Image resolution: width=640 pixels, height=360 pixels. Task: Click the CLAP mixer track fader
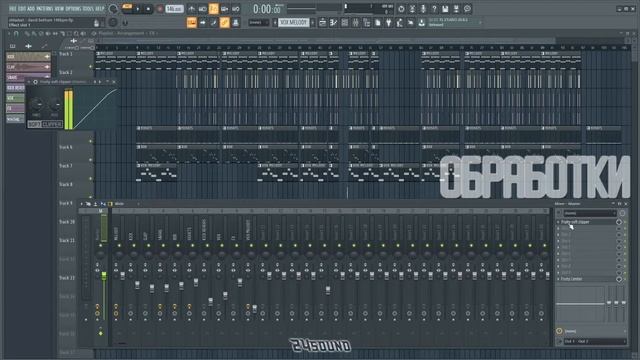coord(152,288)
